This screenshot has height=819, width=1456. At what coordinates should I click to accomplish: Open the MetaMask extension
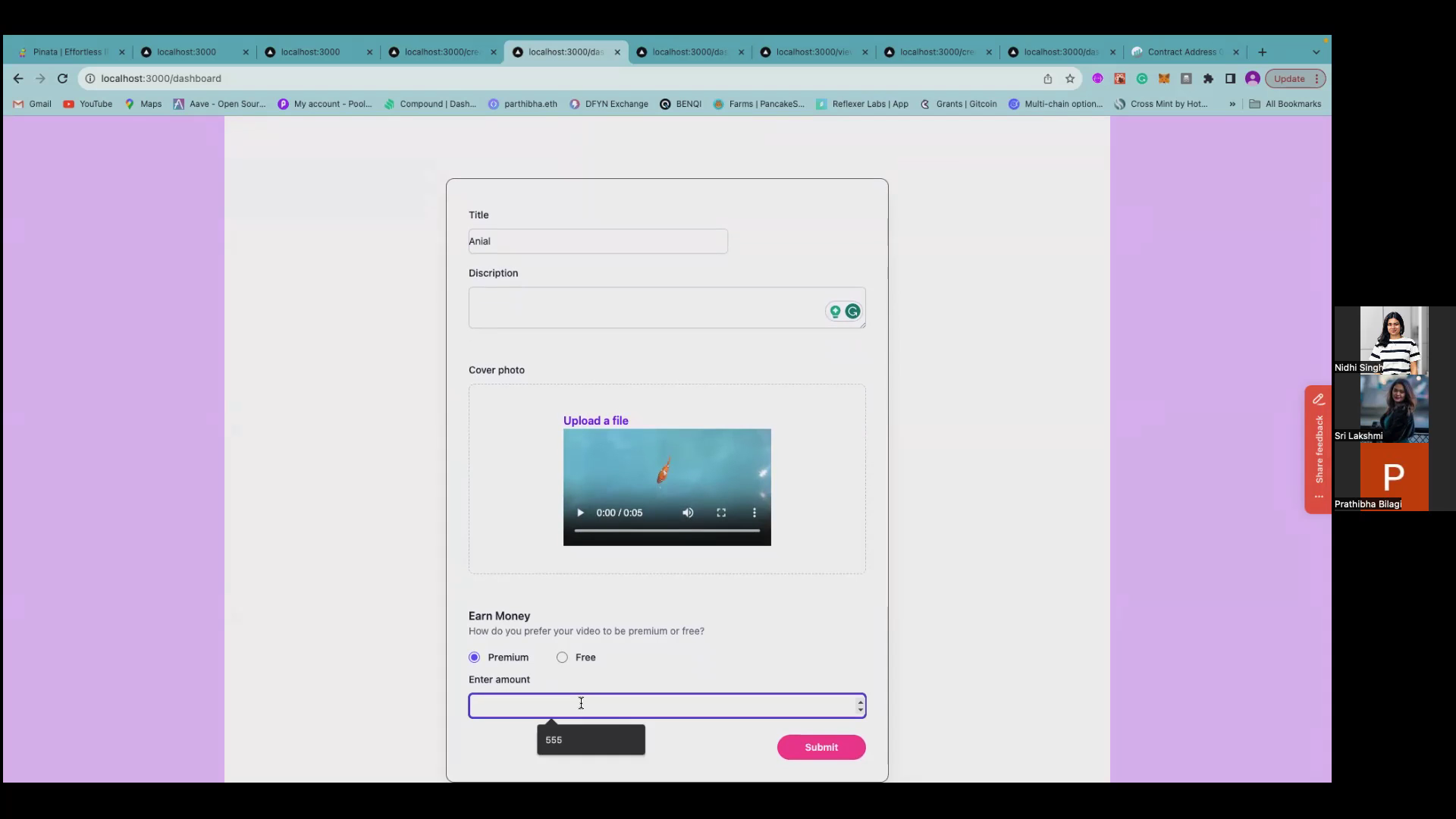[1165, 78]
